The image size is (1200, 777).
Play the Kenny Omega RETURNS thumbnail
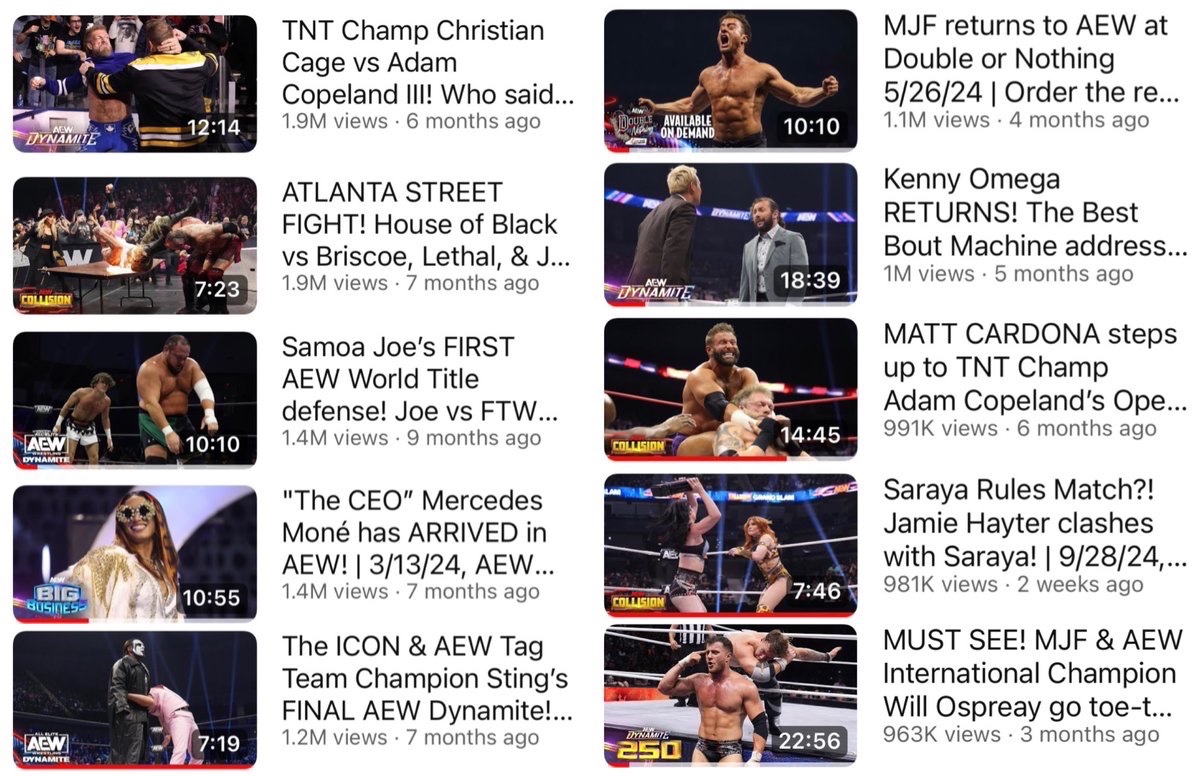point(731,234)
